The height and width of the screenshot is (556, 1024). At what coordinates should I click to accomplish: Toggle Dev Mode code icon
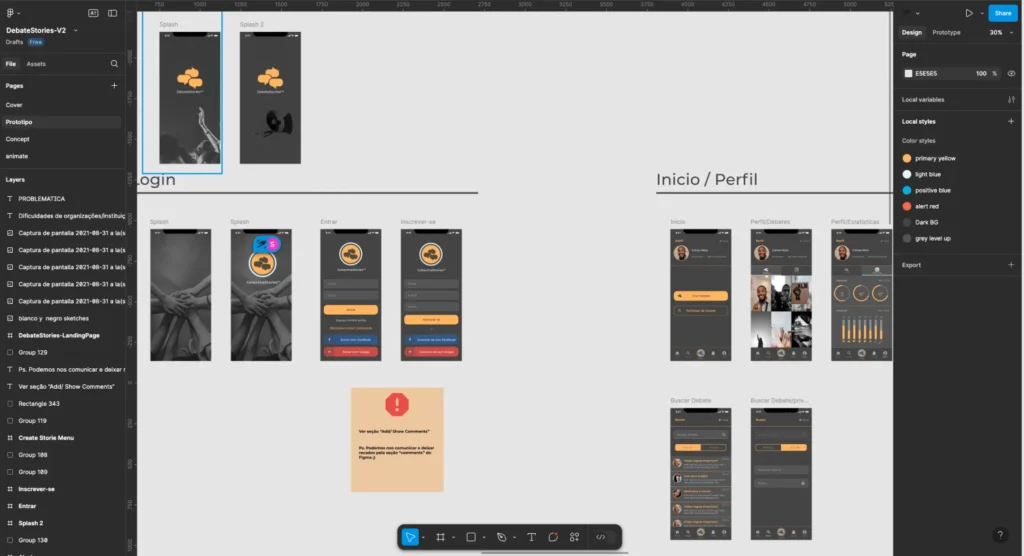pos(601,537)
